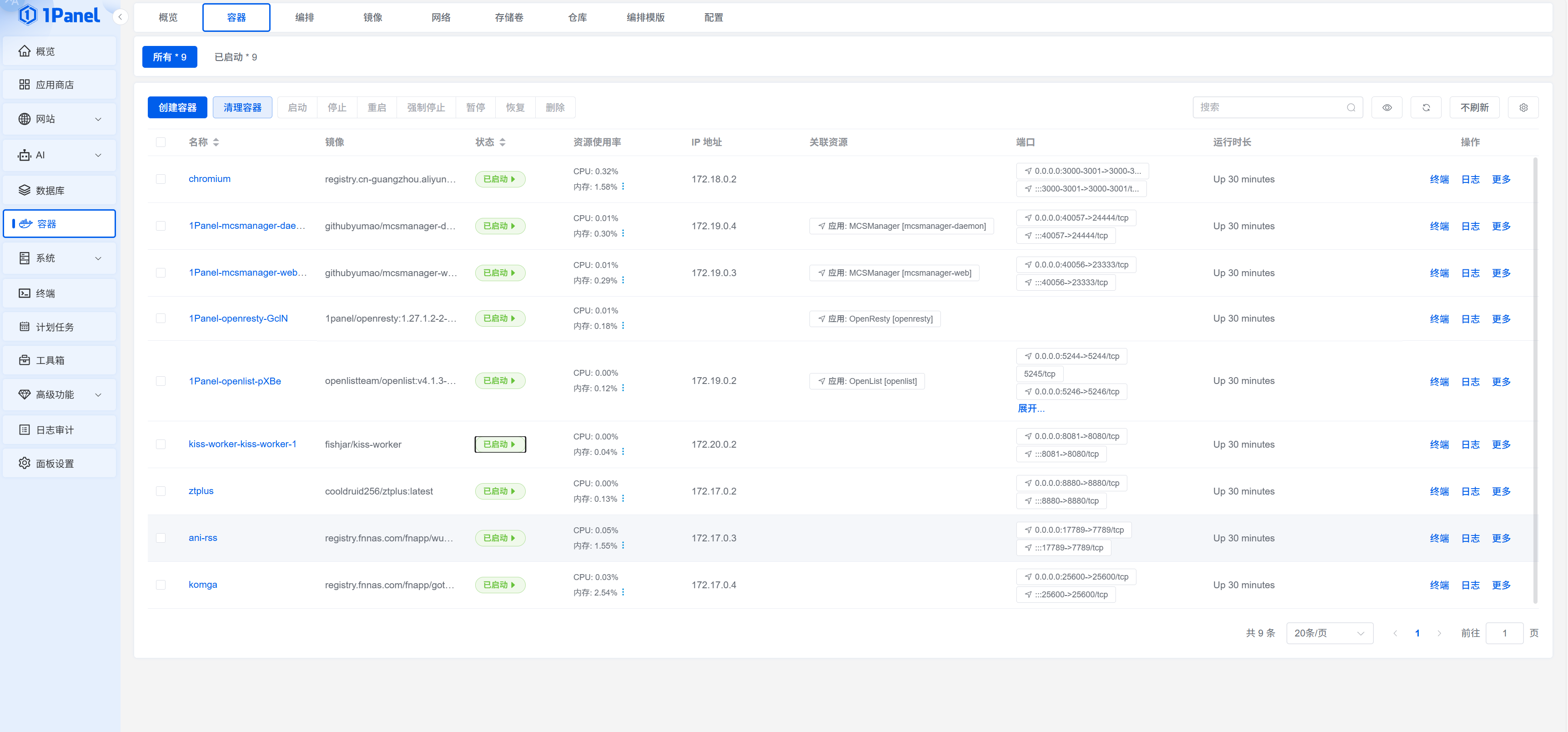Click the 搜索 input field
The height and width of the screenshot is (732, 1568).
1269,108
